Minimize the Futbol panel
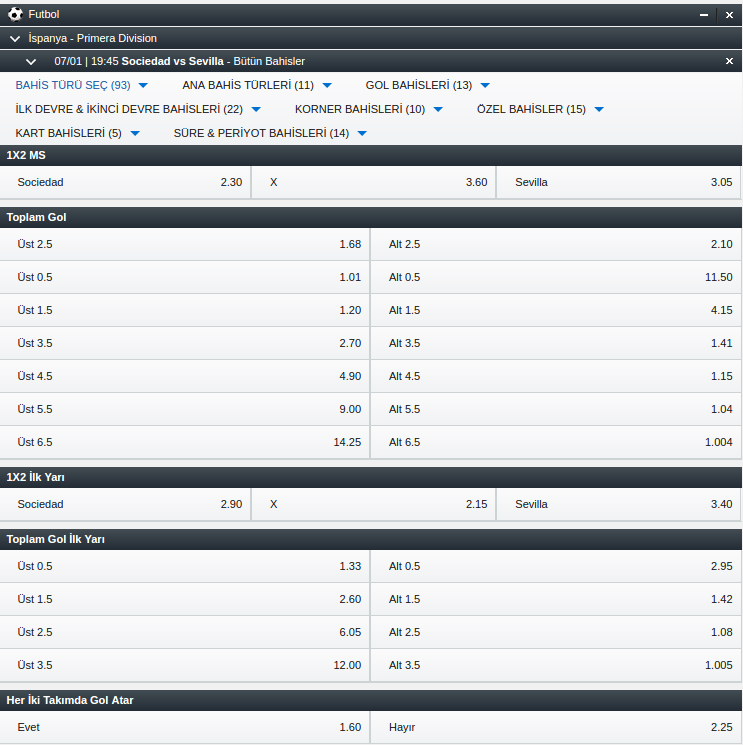 coord(704,15)
